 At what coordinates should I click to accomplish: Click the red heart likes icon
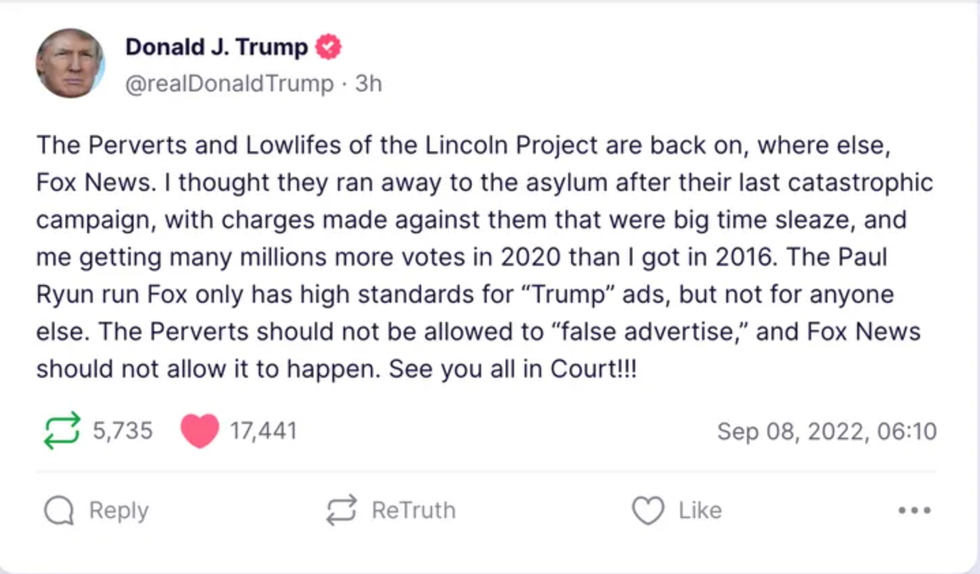200,431
